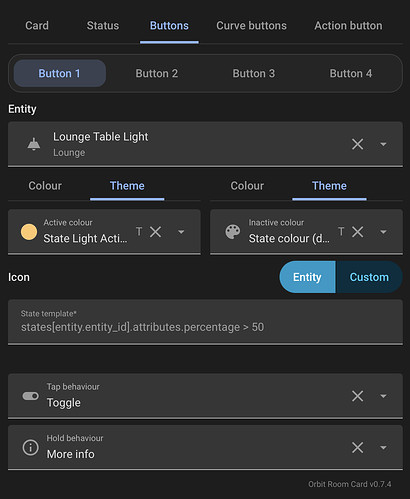Viewport: 410px width, 499px height.
Task: Choose Button 3 configuration
Action: coord(254,73)
